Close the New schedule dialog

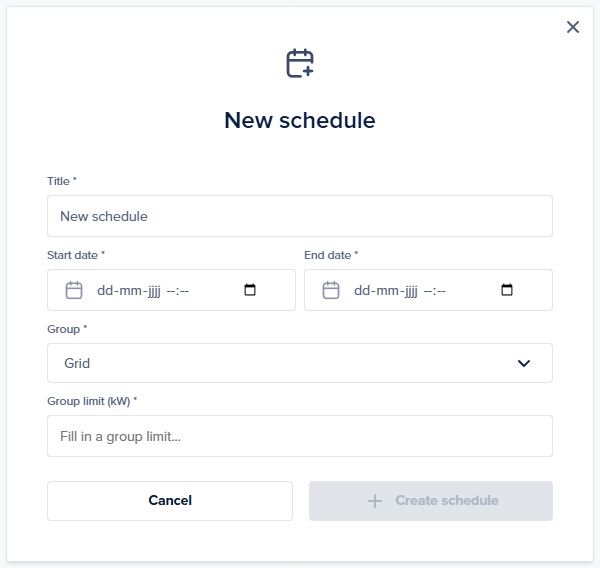click(x=573, y=27)
